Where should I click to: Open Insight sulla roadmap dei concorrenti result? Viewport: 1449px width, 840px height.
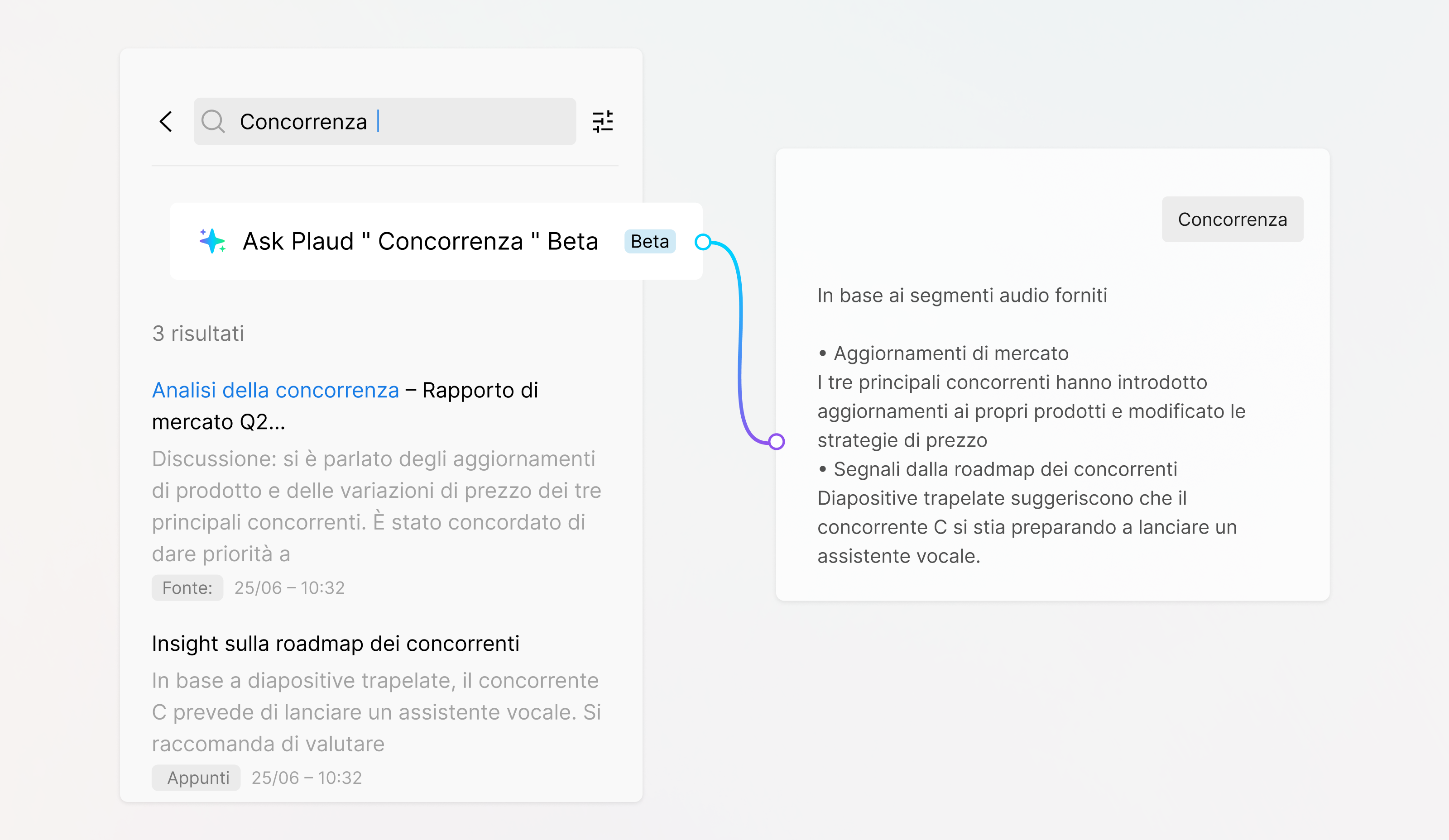tap(335, 644)
